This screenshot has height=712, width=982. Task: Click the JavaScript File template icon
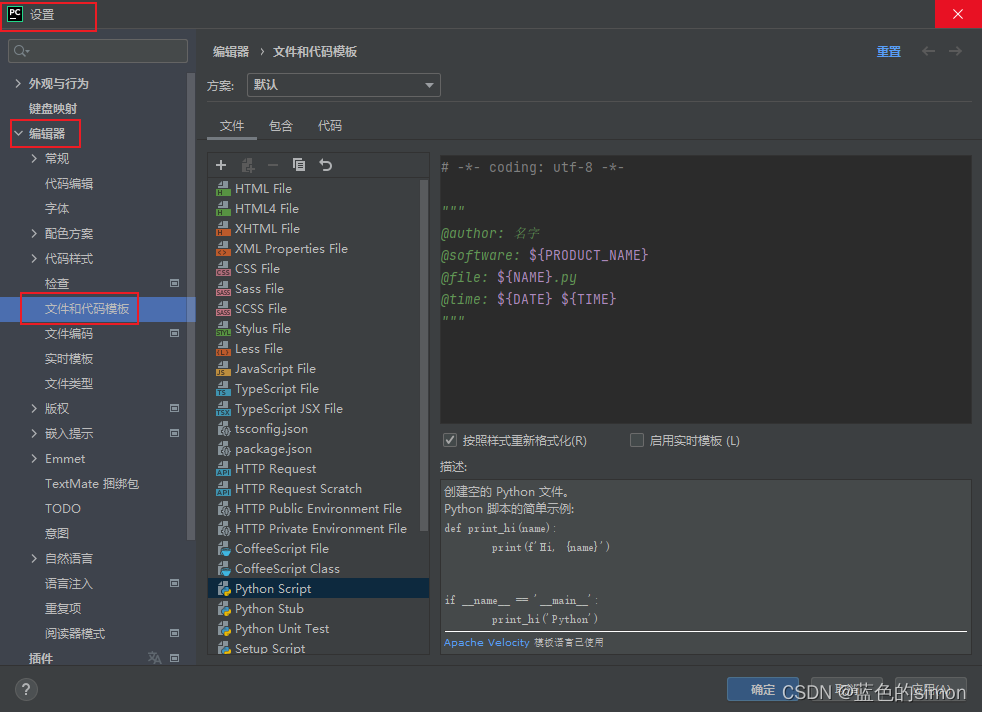coord(224,369)
